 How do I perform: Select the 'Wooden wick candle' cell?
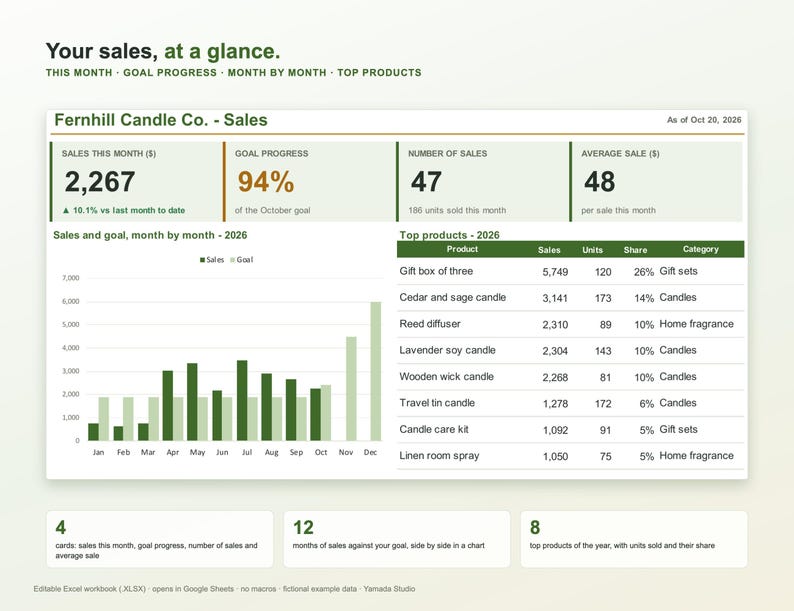(446, 376)
